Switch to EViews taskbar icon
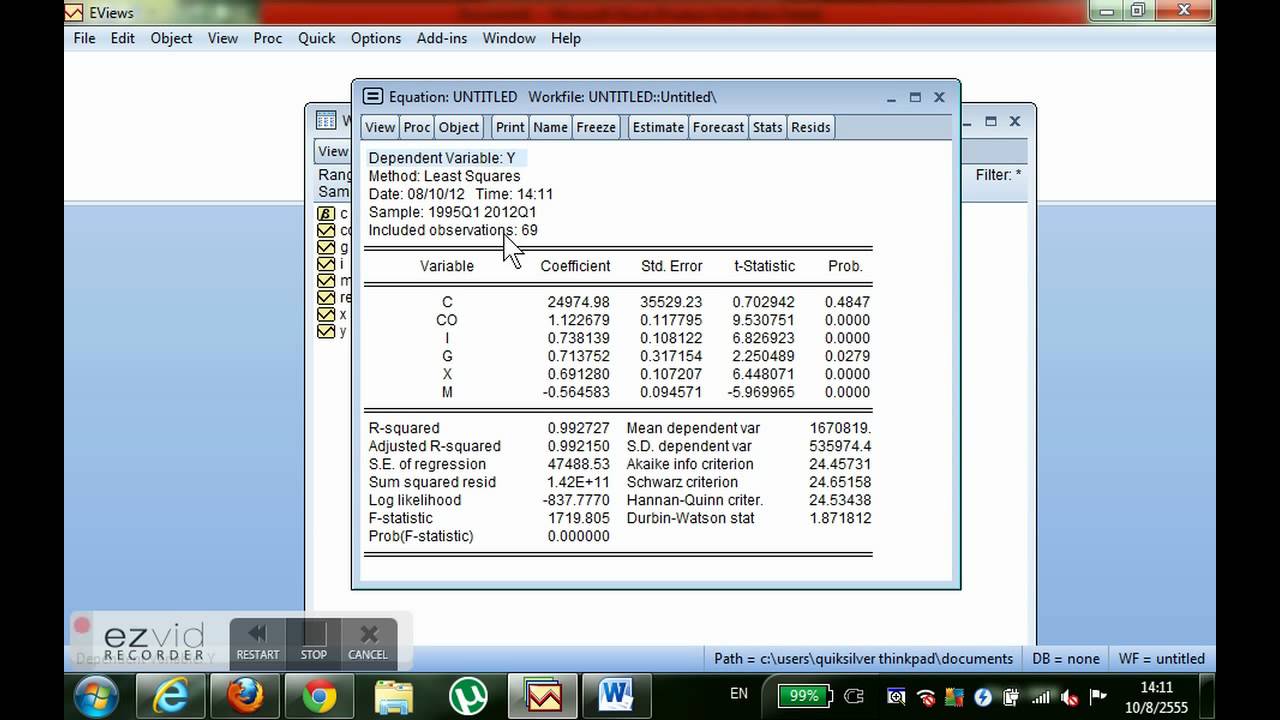This screenshot has width=1280, height=720. coord(543,696)
